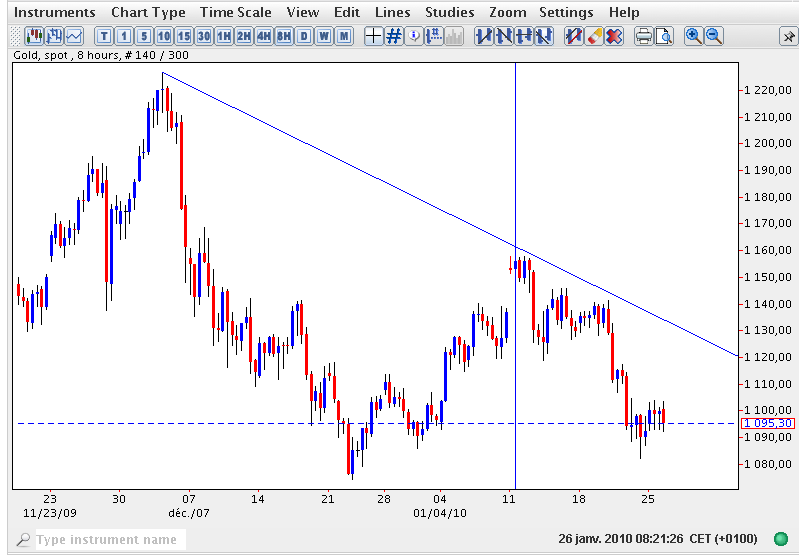Image resolution: width=799 pixels, height=559 pixels.
Task: Click the eraser tool icon
Action: pyautogui.click(x=594, y=36)
